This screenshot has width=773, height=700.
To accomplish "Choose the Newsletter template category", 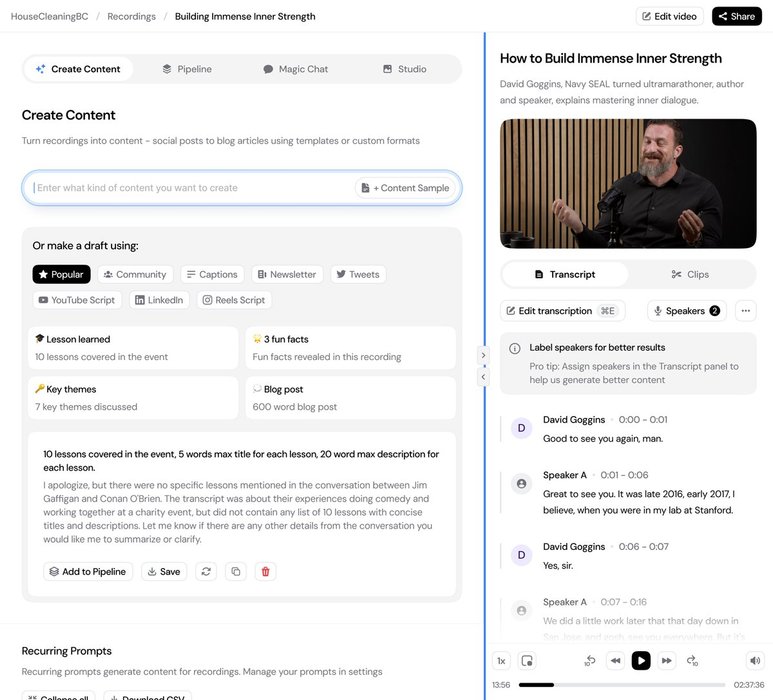I will click(x=287, y=275).
